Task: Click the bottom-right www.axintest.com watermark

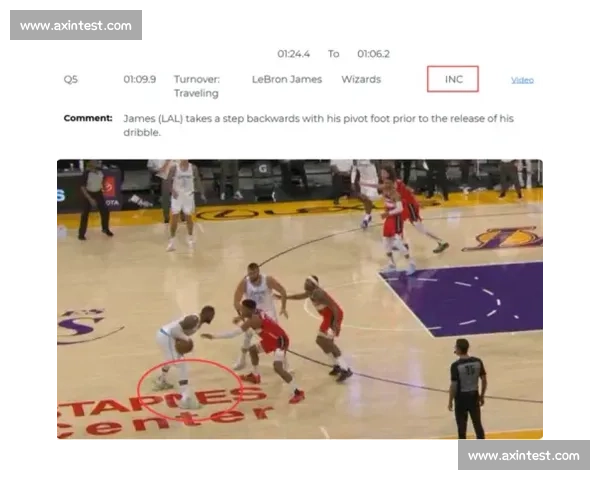Action: pyautogui.click(x=523, y=455)
